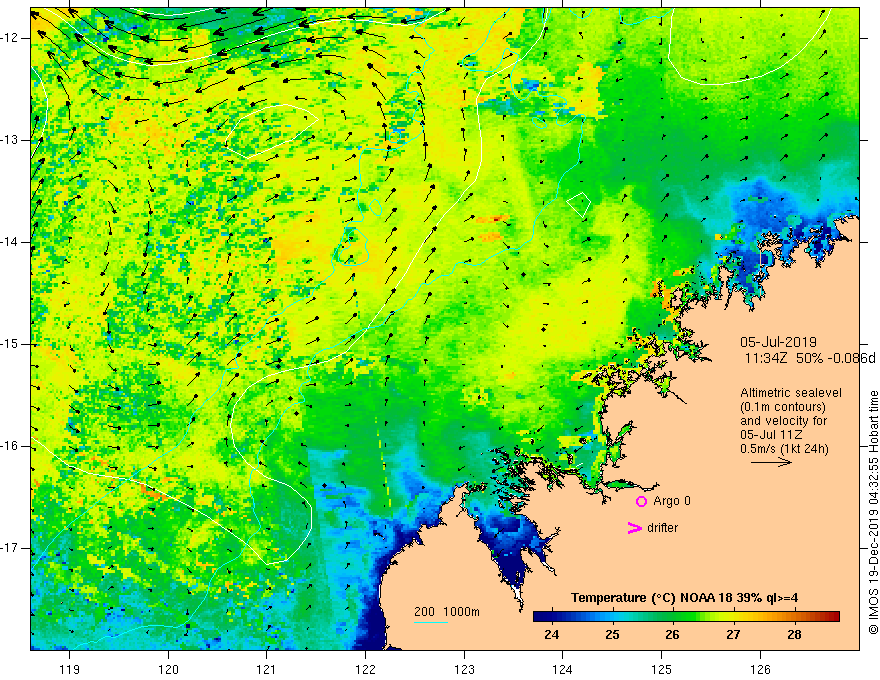Click the latitude axis label -16

pos(11,446)
